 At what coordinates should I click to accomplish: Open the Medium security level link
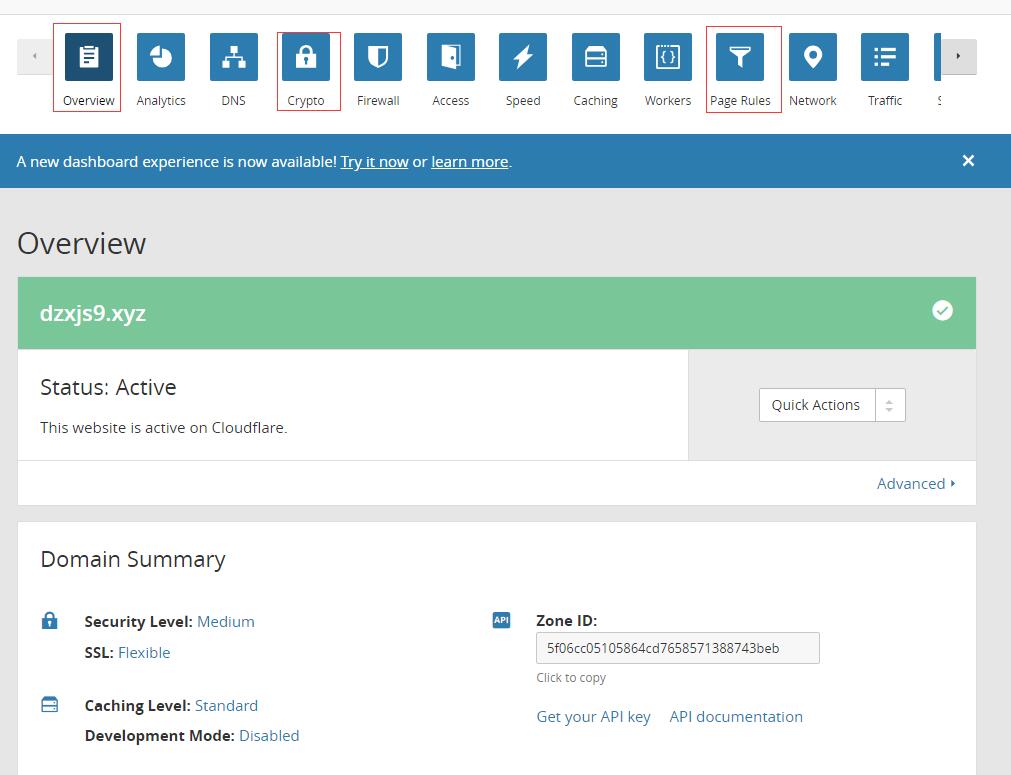click(226, 622)
